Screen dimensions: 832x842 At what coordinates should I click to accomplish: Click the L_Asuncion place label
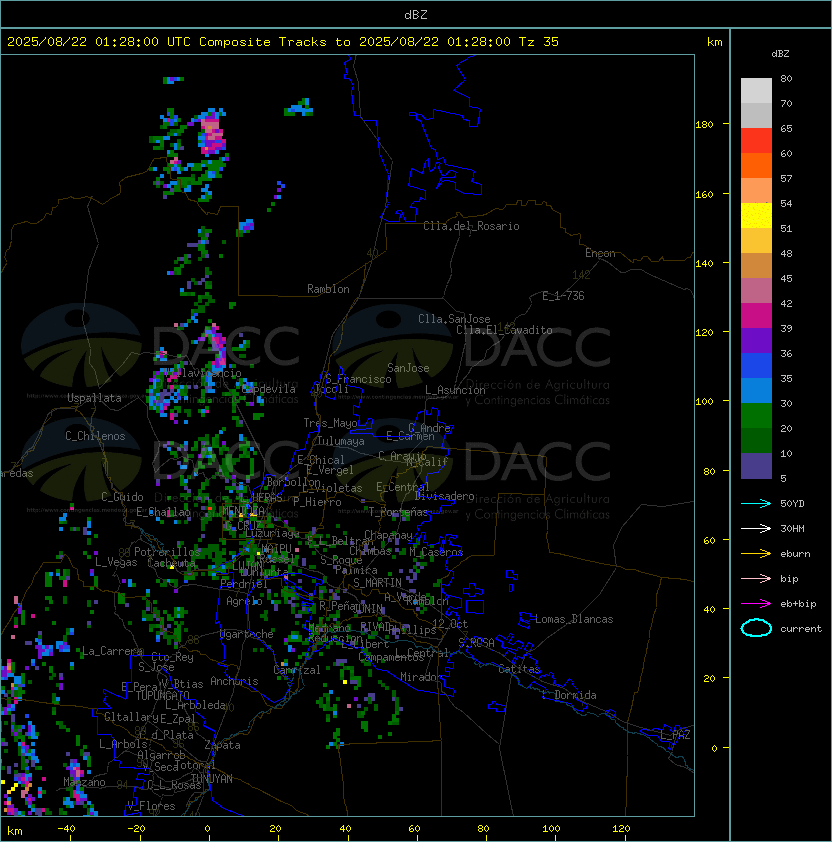455,390
